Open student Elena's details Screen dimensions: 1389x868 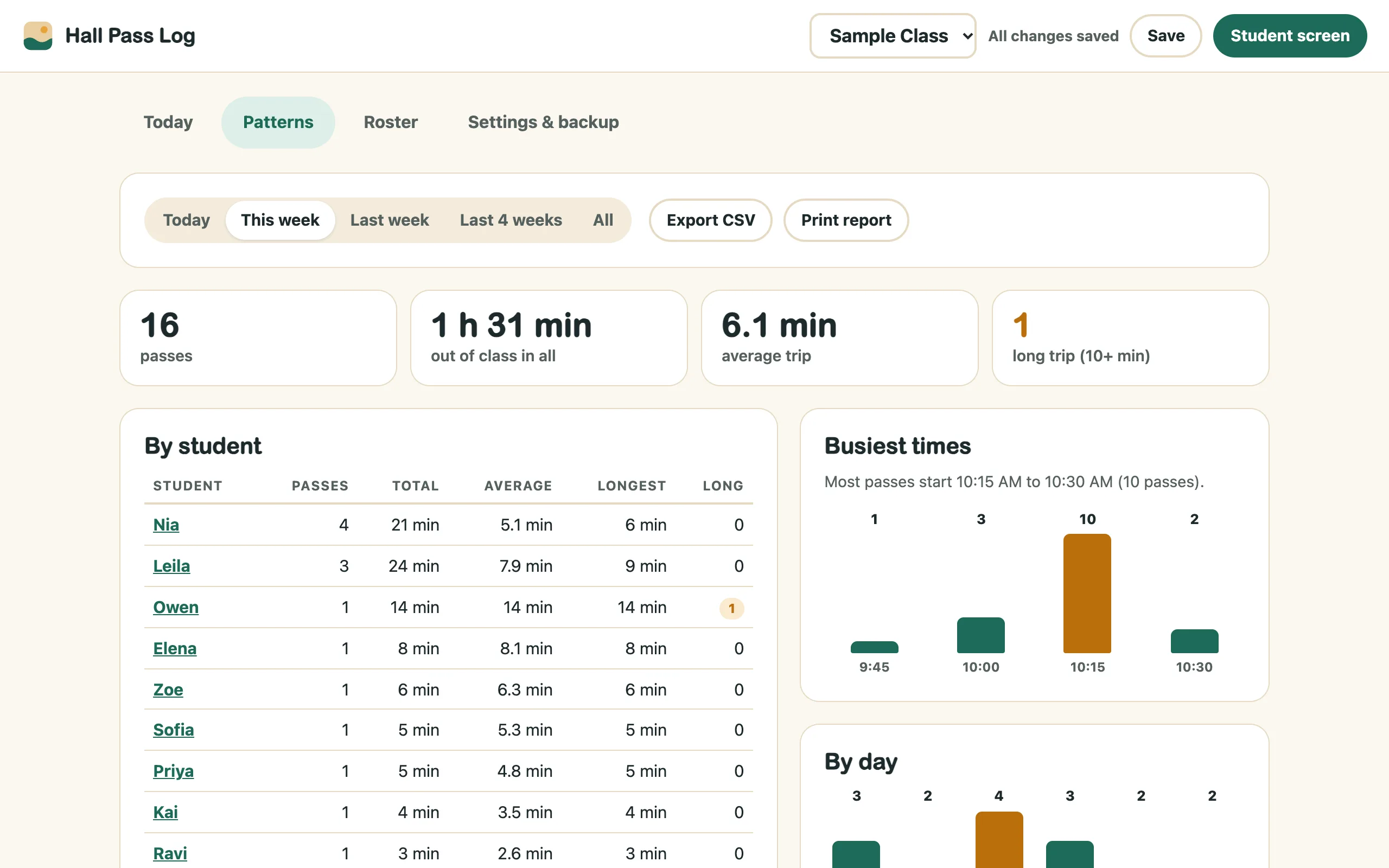[x=175, y=649]
